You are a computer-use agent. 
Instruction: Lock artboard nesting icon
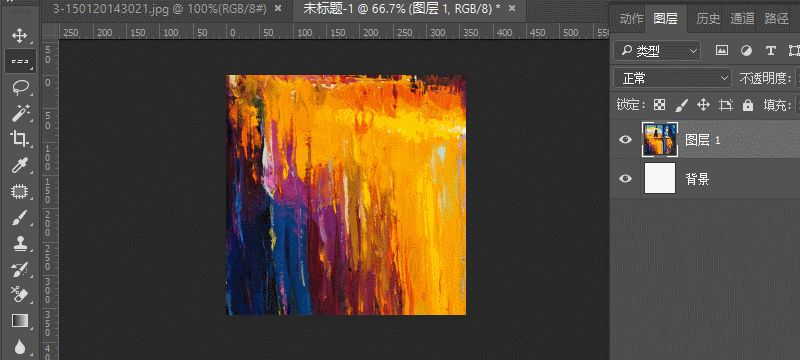pos(726,106)
